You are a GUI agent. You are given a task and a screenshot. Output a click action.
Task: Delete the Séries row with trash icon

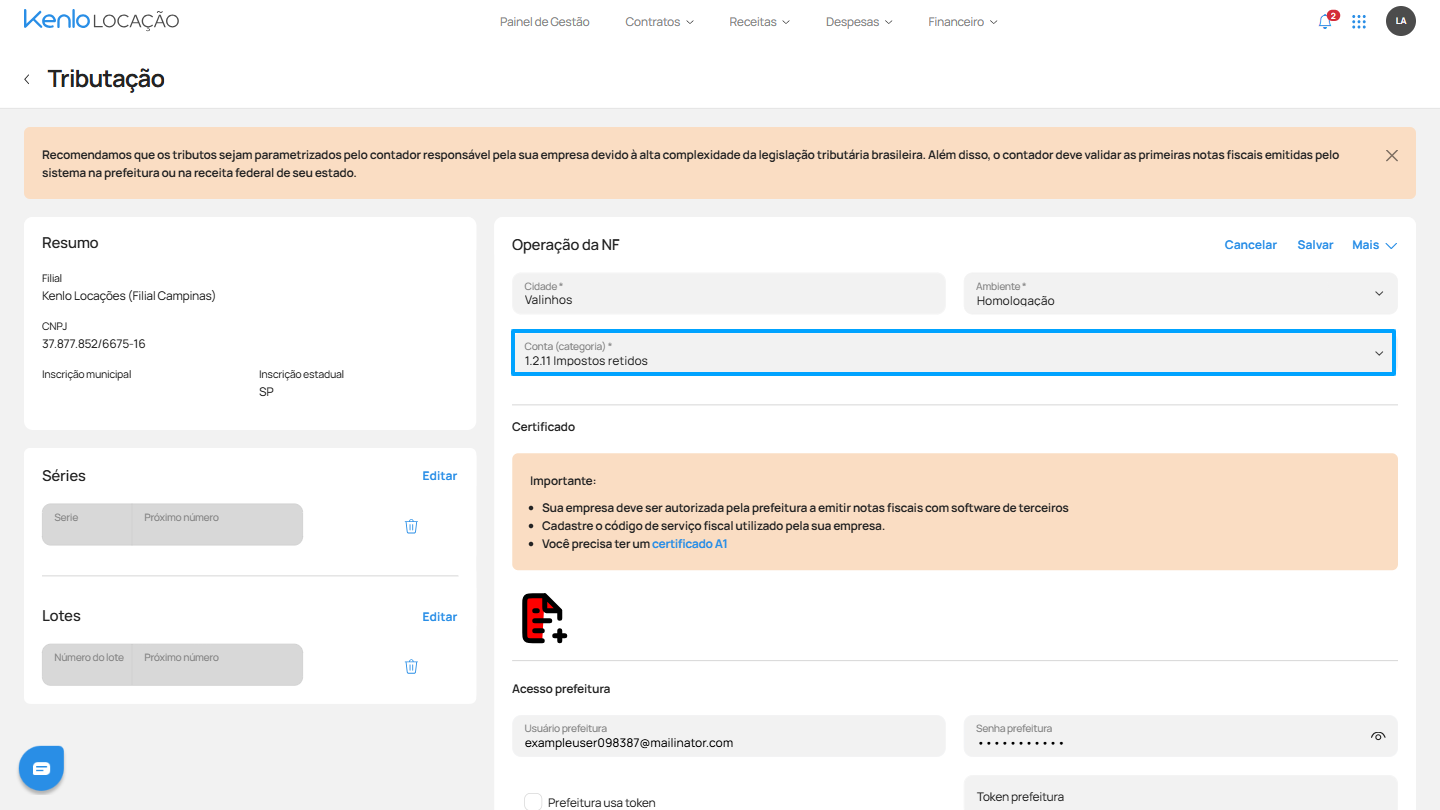tap(411, 526)
